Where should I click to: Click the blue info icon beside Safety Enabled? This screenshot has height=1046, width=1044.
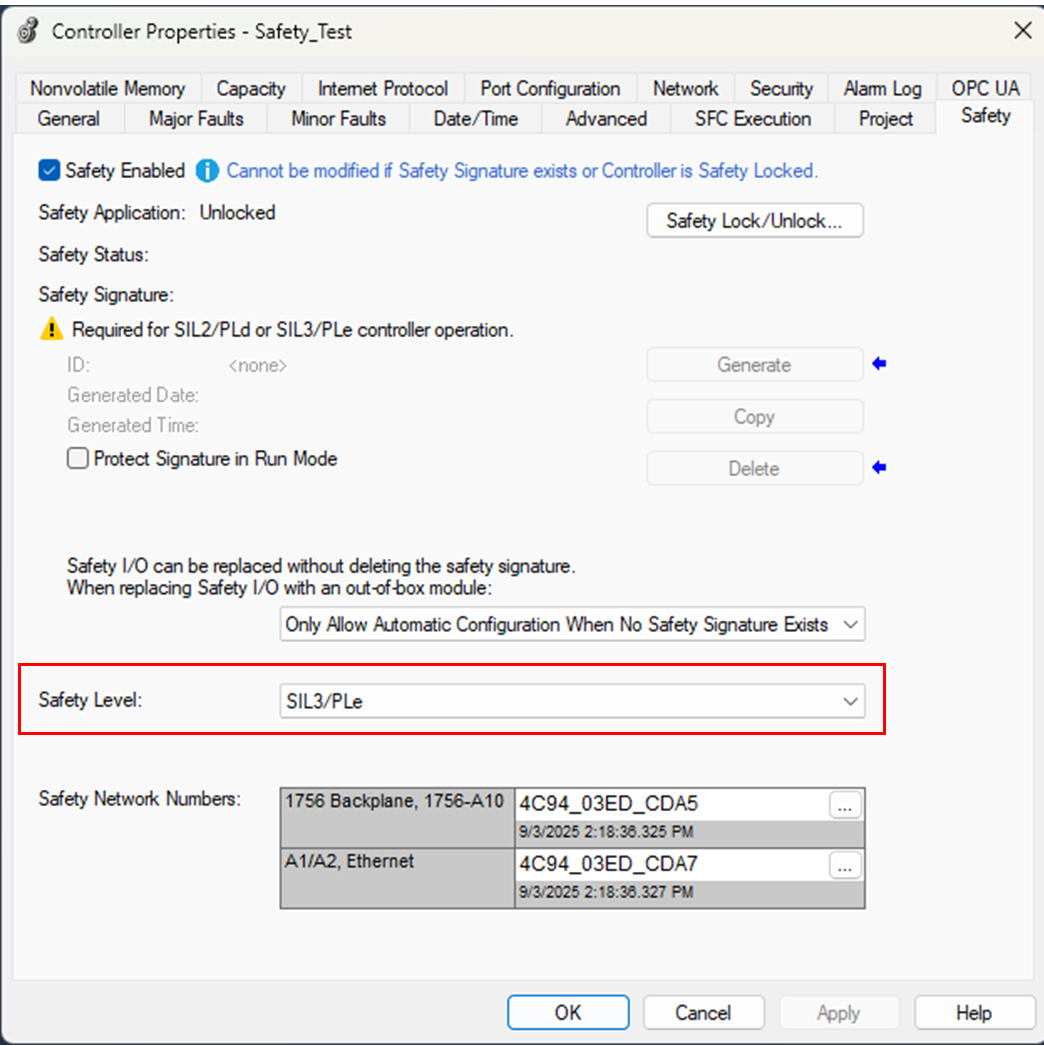point(207,171)
